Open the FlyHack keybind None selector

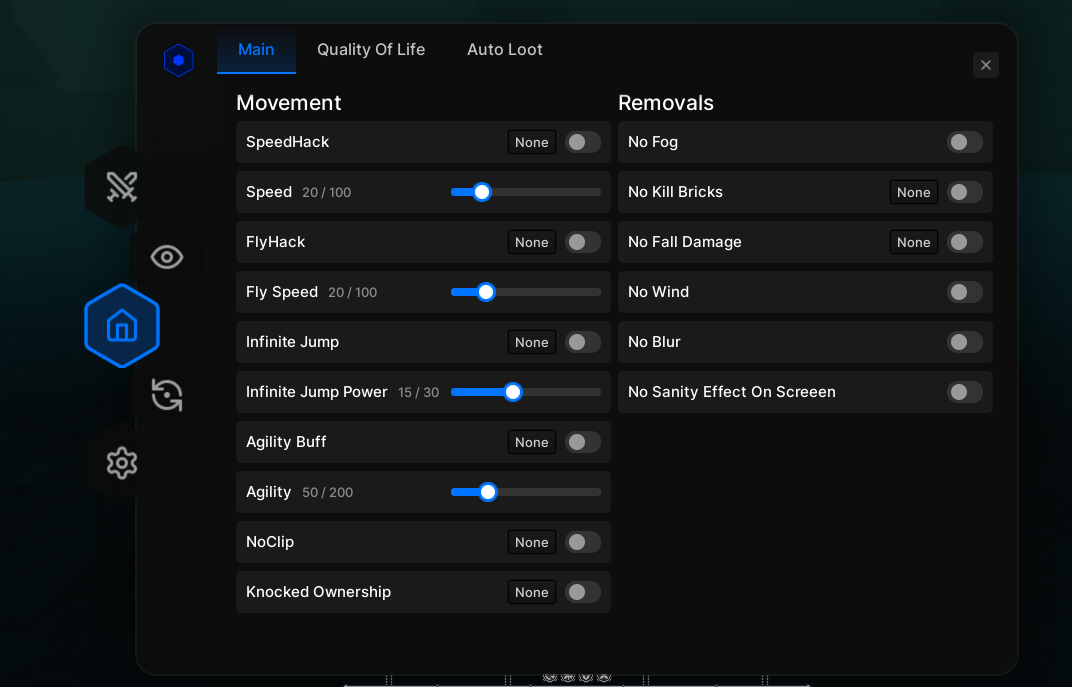pyautogui.click(x=531, y=242)
